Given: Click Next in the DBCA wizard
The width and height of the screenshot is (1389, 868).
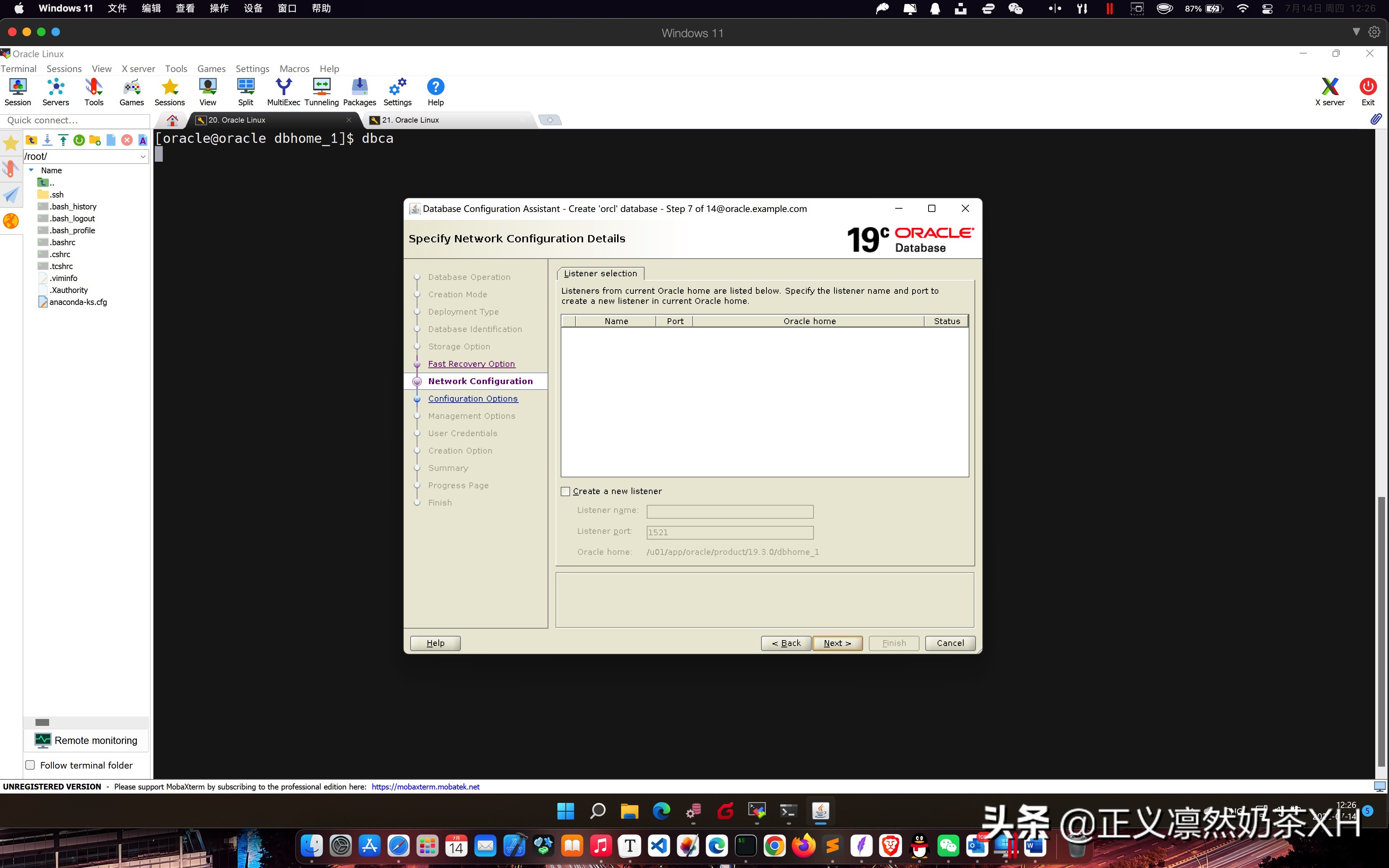Looking at the screenshot, I should pyautogui.click(x=837, y=643).
